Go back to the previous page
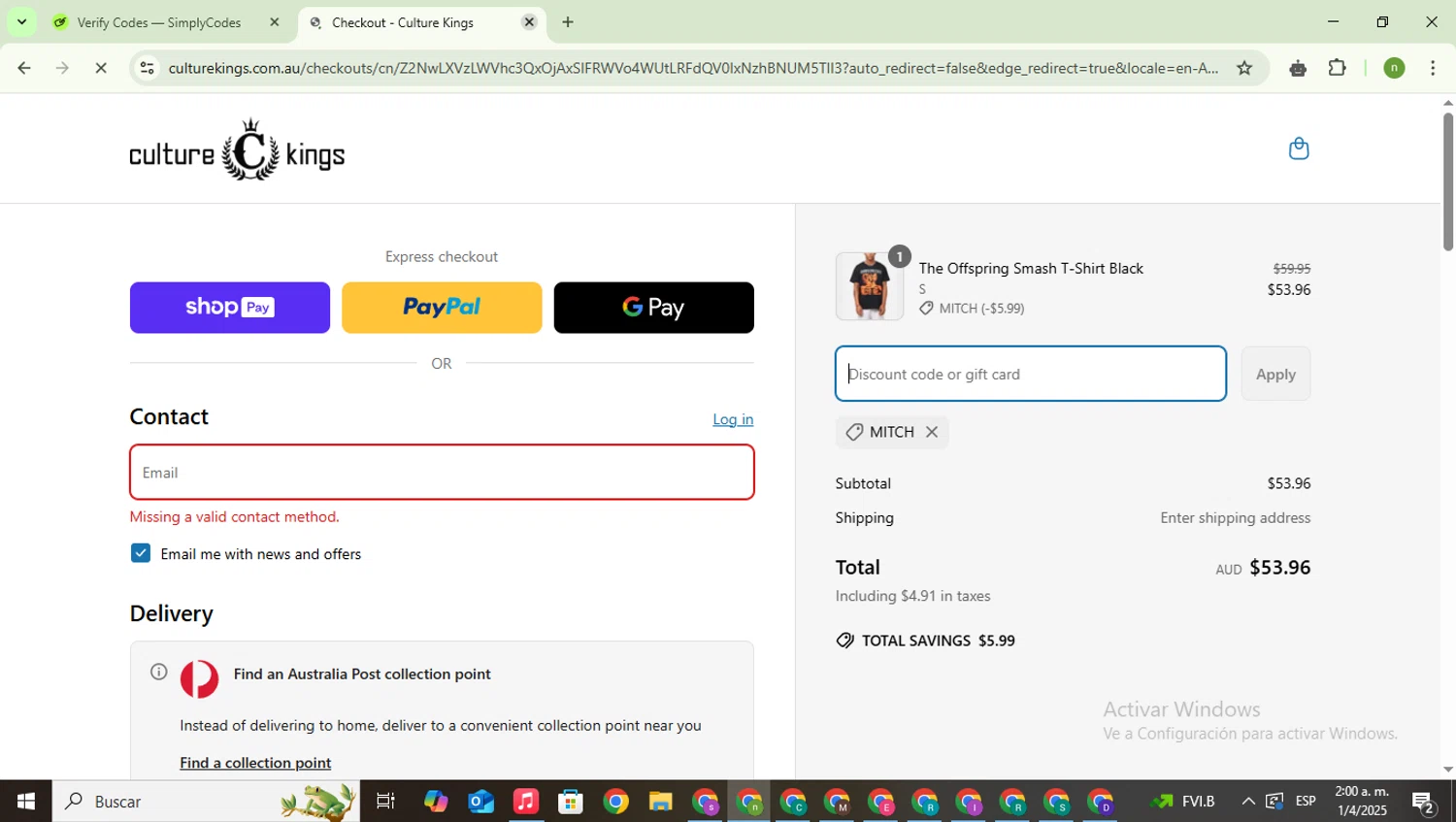The width and height of the screenshot is (1456, 822). (24, 68)
